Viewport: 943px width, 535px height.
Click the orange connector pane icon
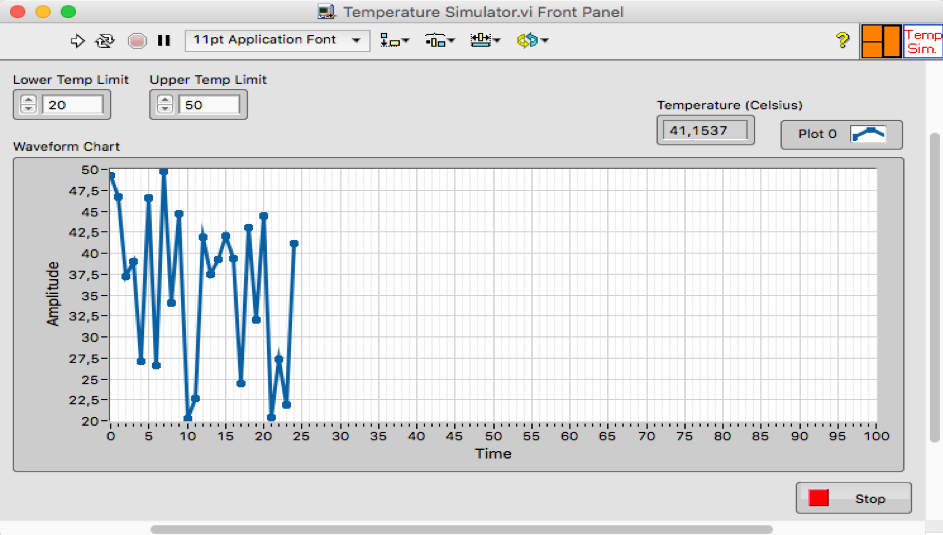point(881,41)
